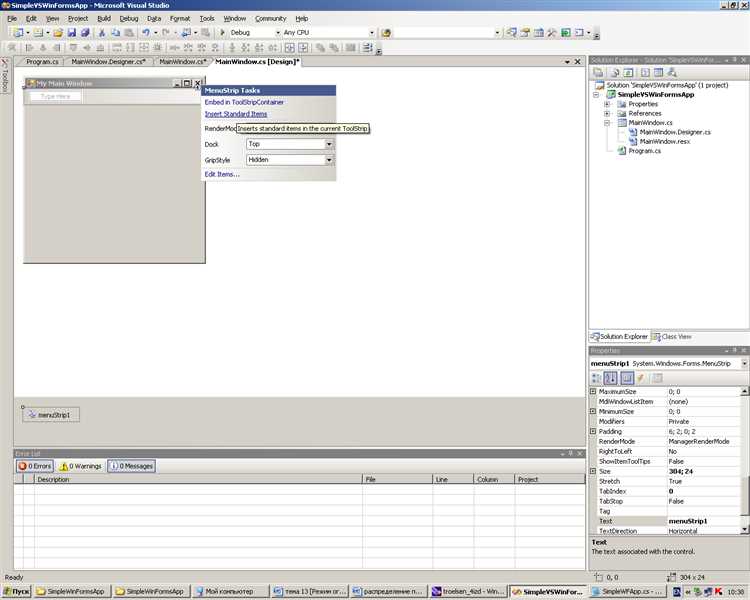Screen dimensions: 750x600
Task: Click the Open File folder icon
Action: (x=58, y=33)
